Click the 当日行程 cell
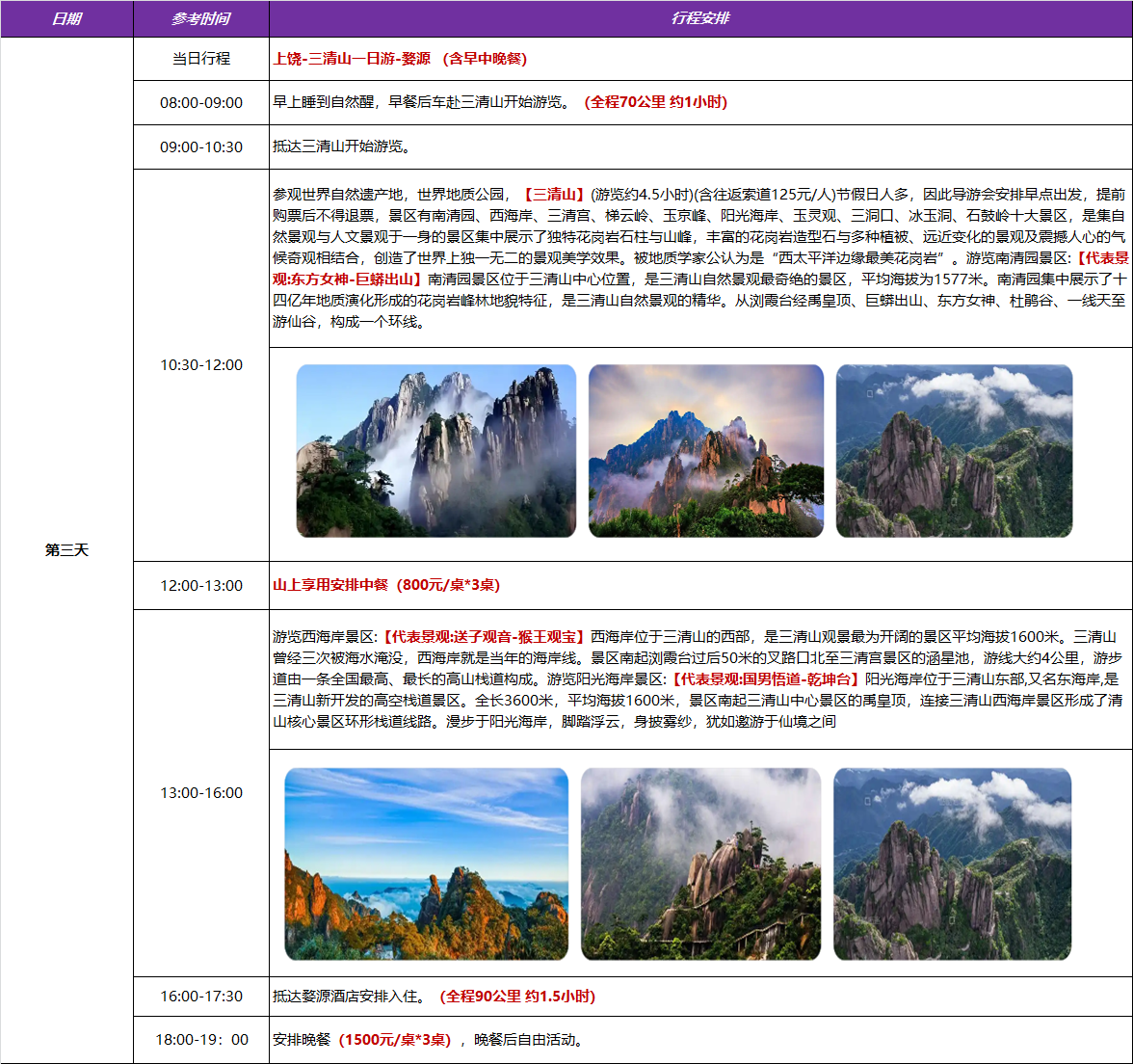This screenshot has height=1064, width=1133. pos(200,59)
